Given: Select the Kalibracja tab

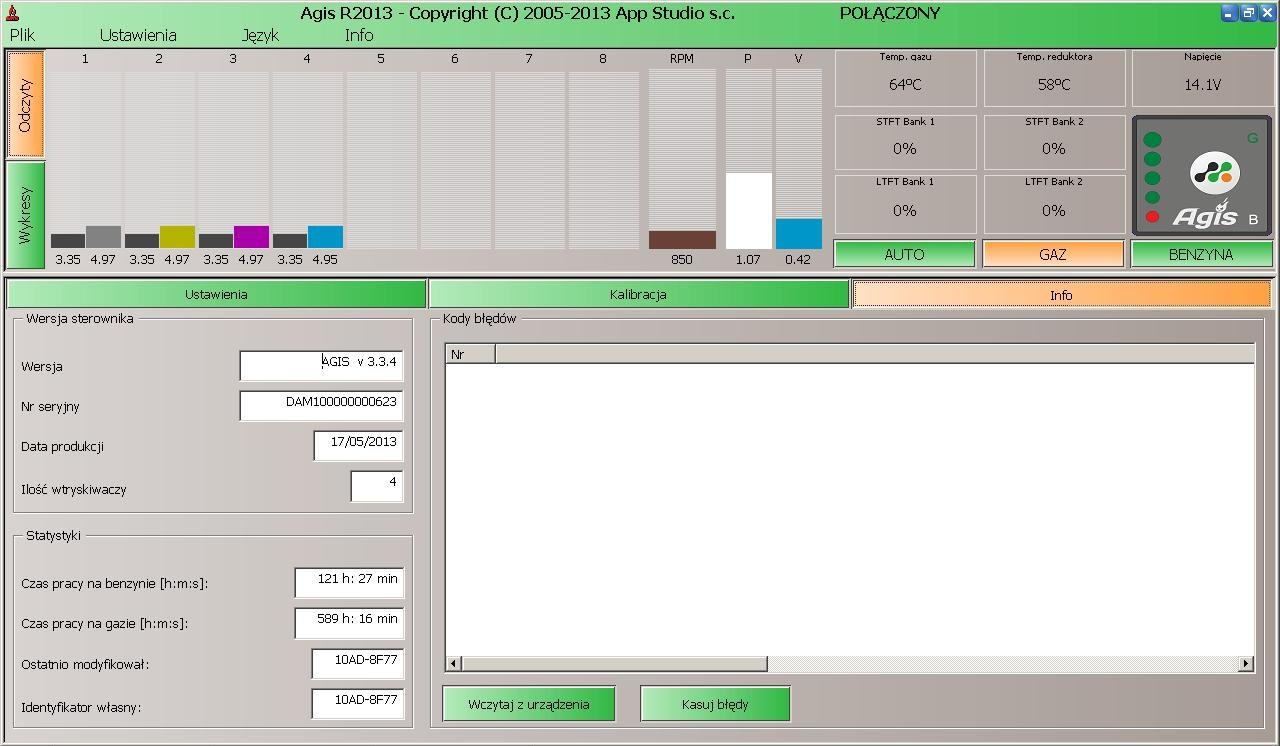Looking at the screenshot, I should click(x=638, y=295).
